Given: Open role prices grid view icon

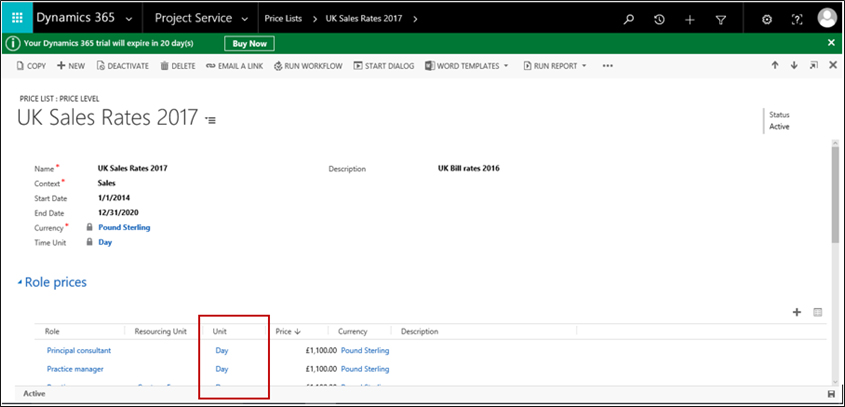Looking at the screenshot, I should point(818,312).
